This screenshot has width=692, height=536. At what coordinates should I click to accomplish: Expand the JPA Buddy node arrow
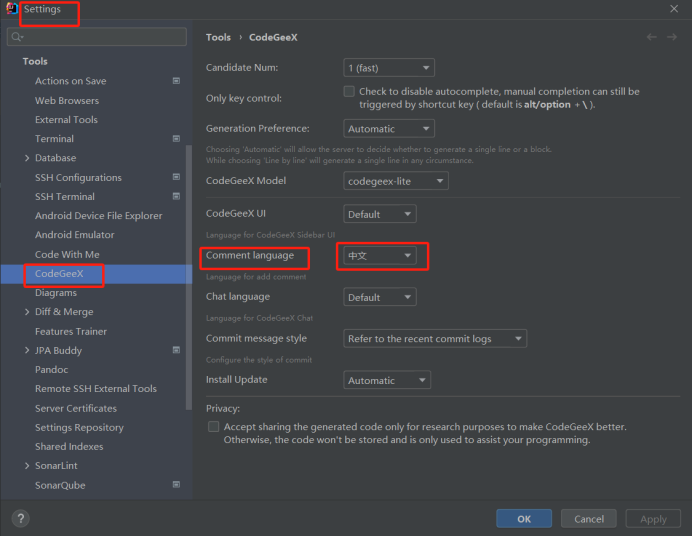[x=27, y=350]
